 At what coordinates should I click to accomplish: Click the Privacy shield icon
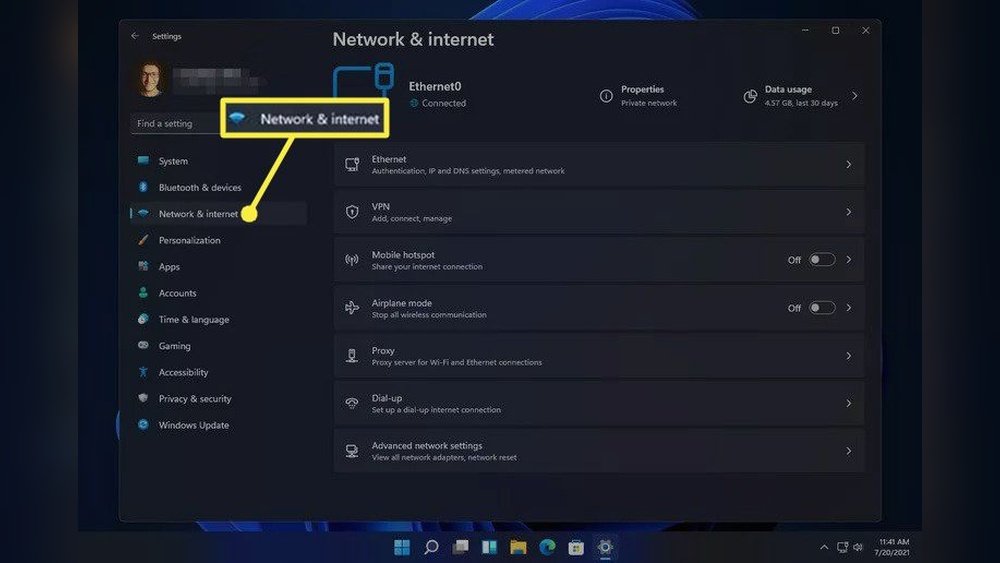[143, 398]
